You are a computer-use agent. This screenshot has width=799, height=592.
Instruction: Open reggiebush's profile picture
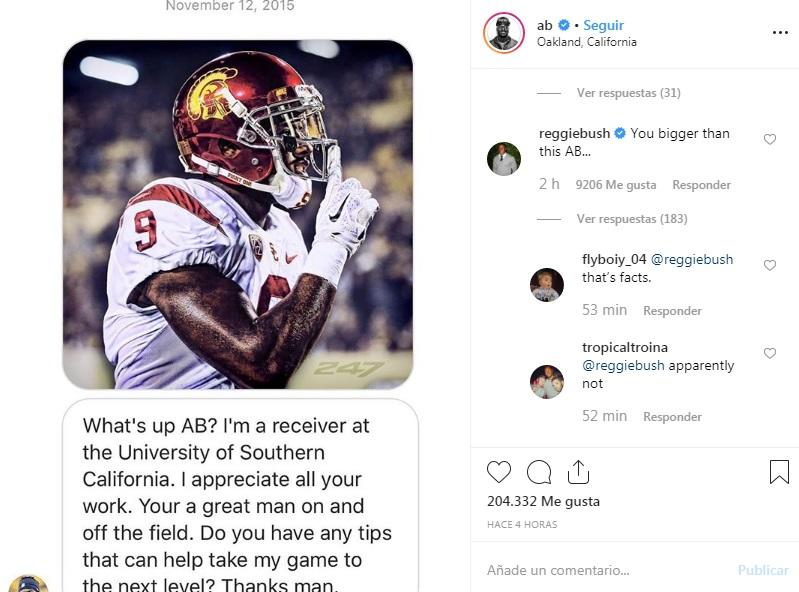click(503, 159)
